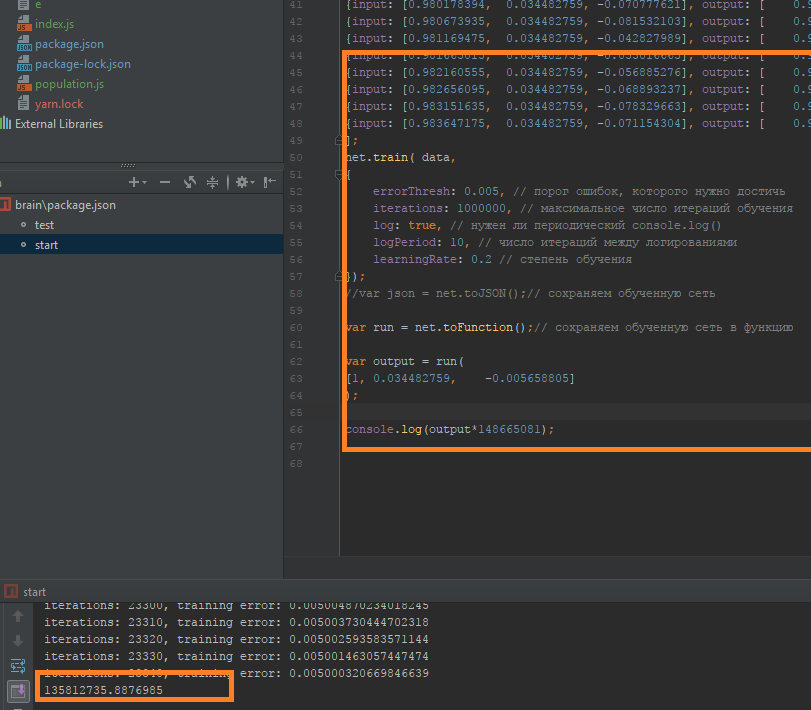Image resolution: width=811 pixels, height=710 pixels.
Task: Open index.js in the project tree
Action: [54, 24]
